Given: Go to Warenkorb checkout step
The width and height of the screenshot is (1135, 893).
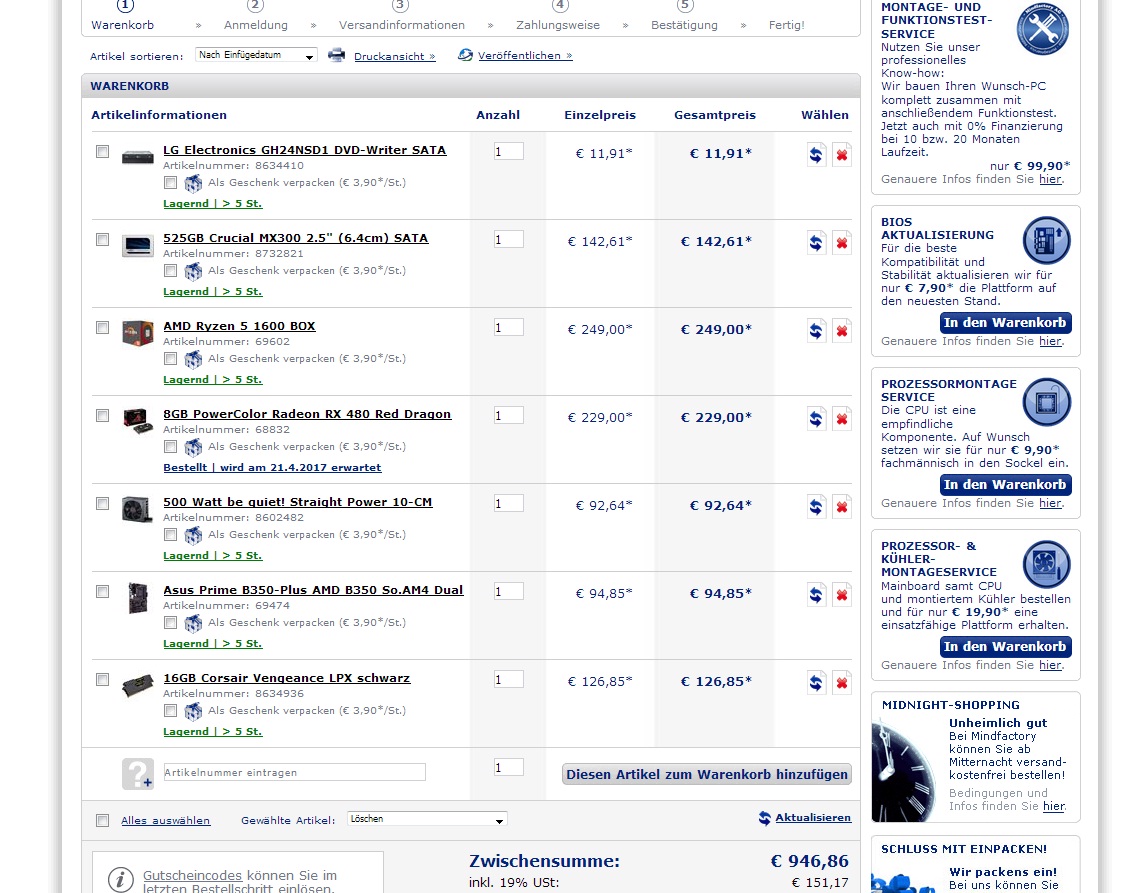Looking at the screenshot, I should [122, 25].
